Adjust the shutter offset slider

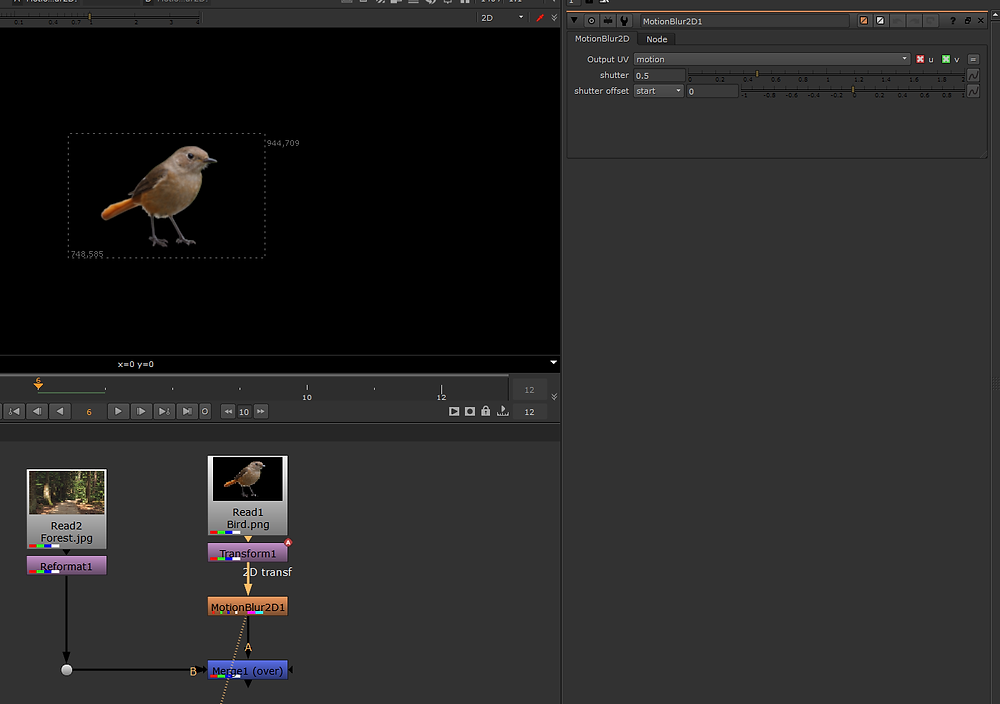(x=853, y=91)
